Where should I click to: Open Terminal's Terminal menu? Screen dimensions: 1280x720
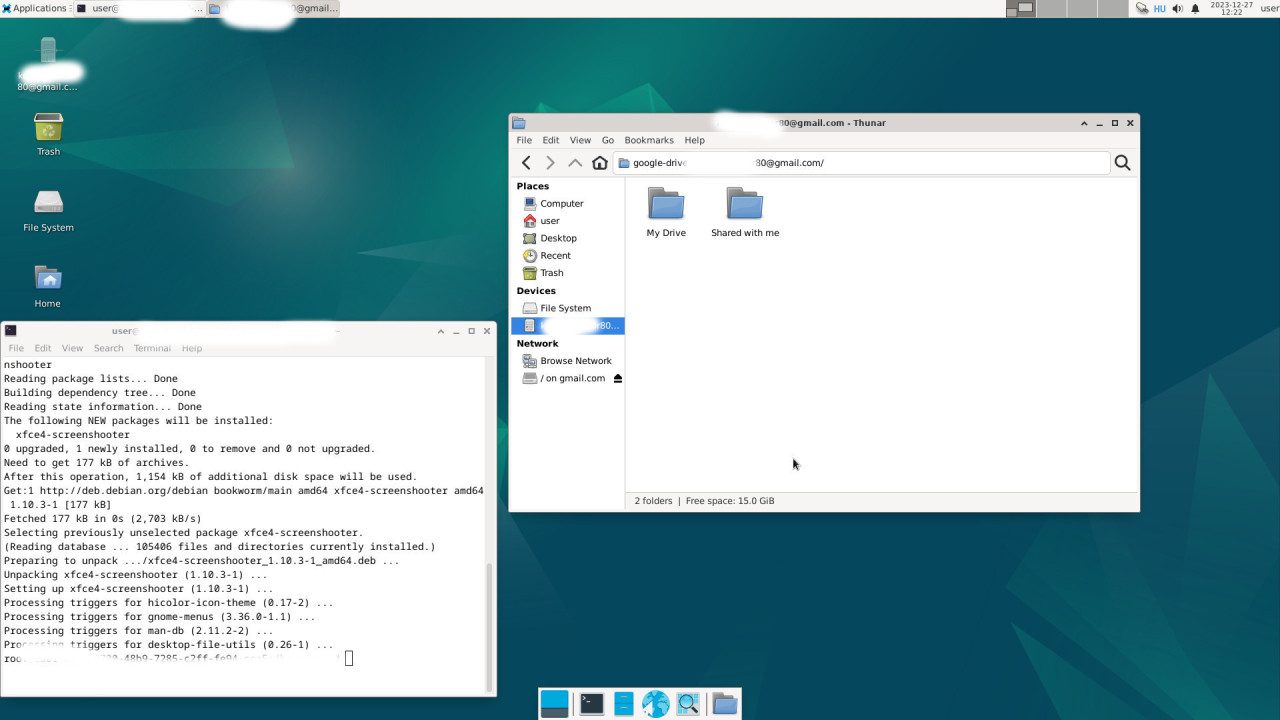[152, 348]
